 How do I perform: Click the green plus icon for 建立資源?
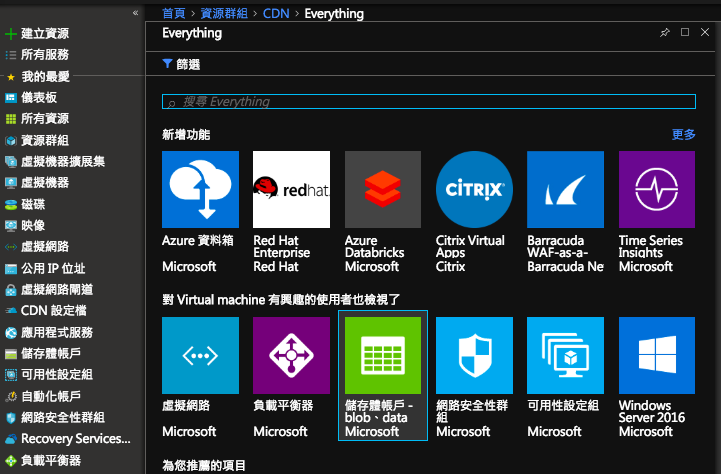tap(11, 34)
